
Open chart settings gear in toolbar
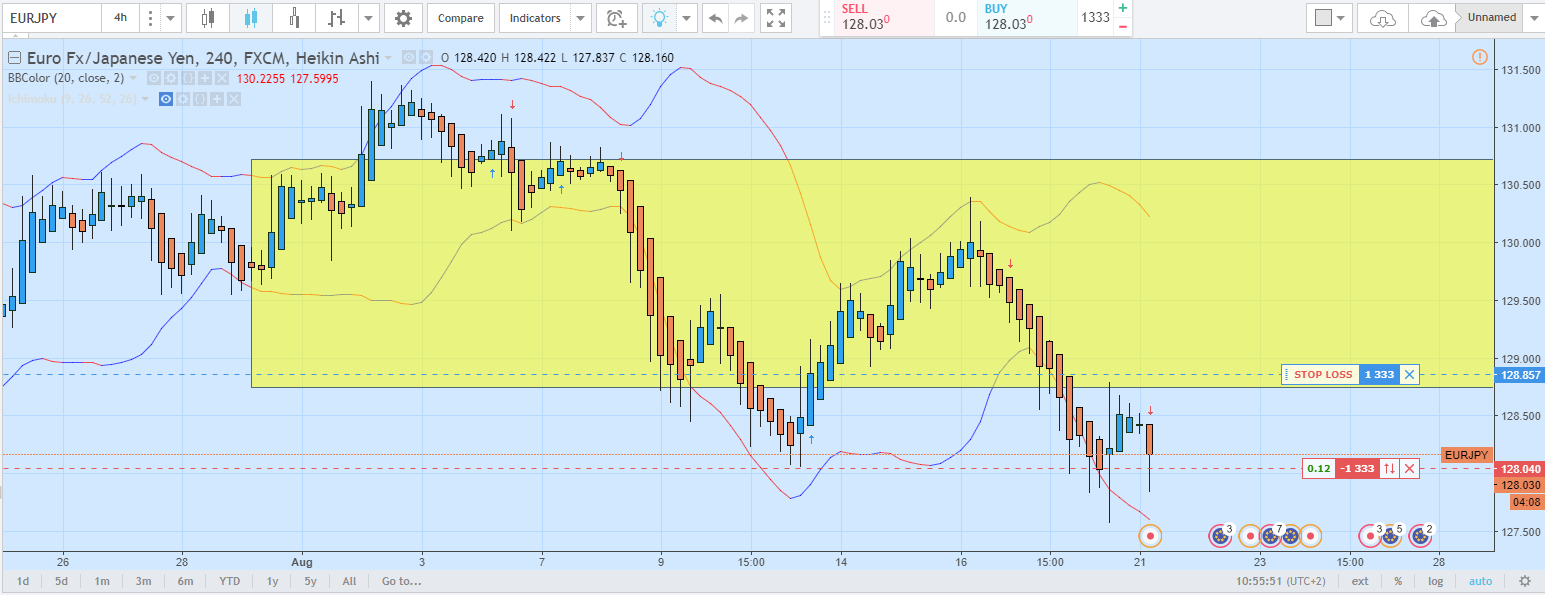point(403,18)
